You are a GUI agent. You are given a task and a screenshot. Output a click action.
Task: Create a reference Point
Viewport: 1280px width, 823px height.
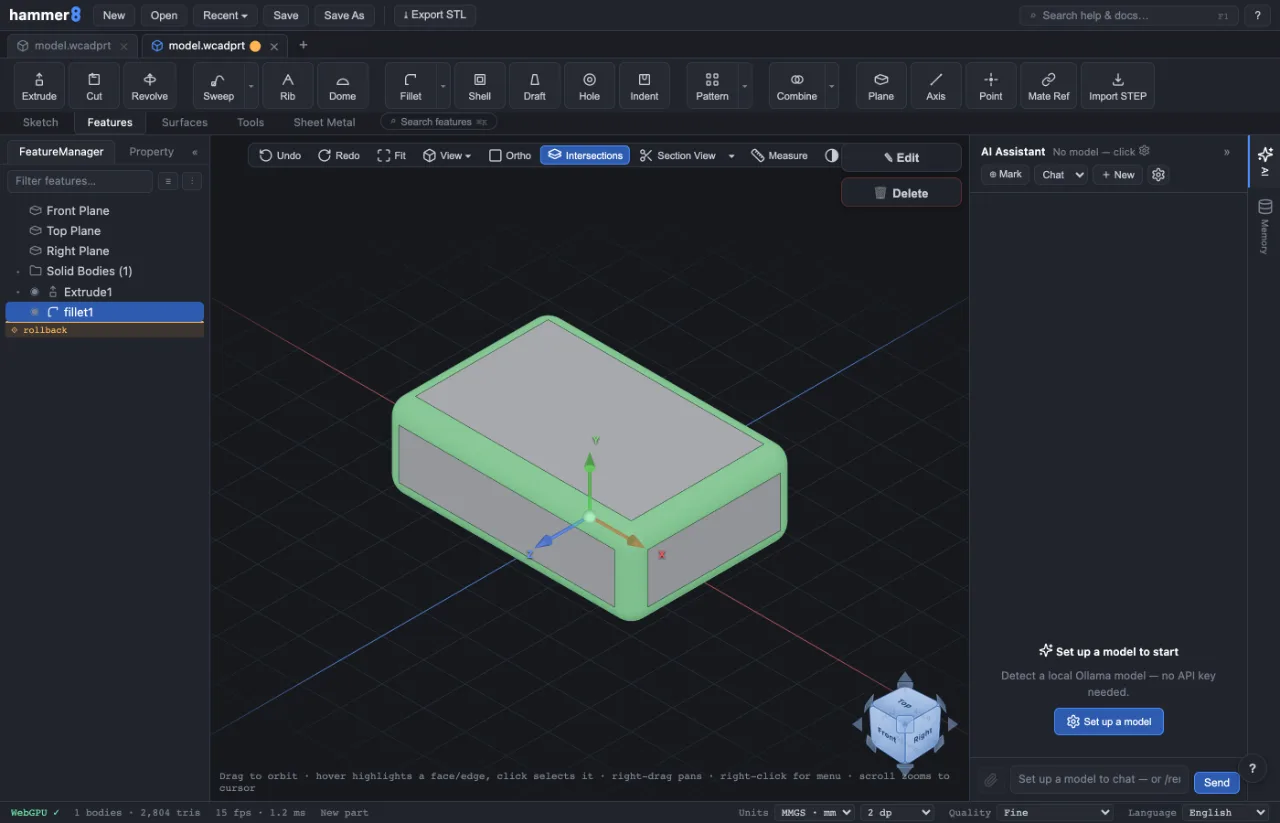991,86
